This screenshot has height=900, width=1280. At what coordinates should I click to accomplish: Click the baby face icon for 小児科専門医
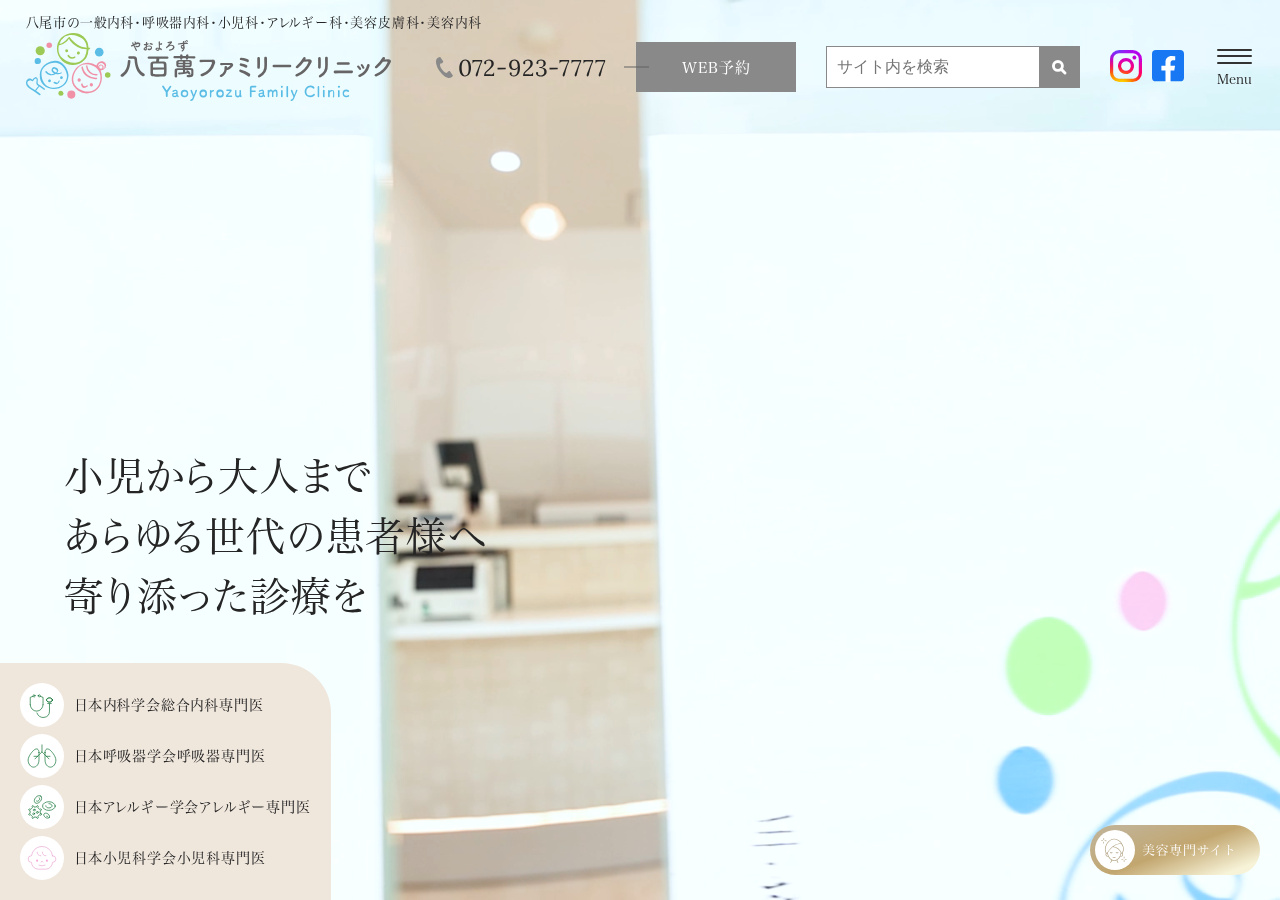[42, 858]
